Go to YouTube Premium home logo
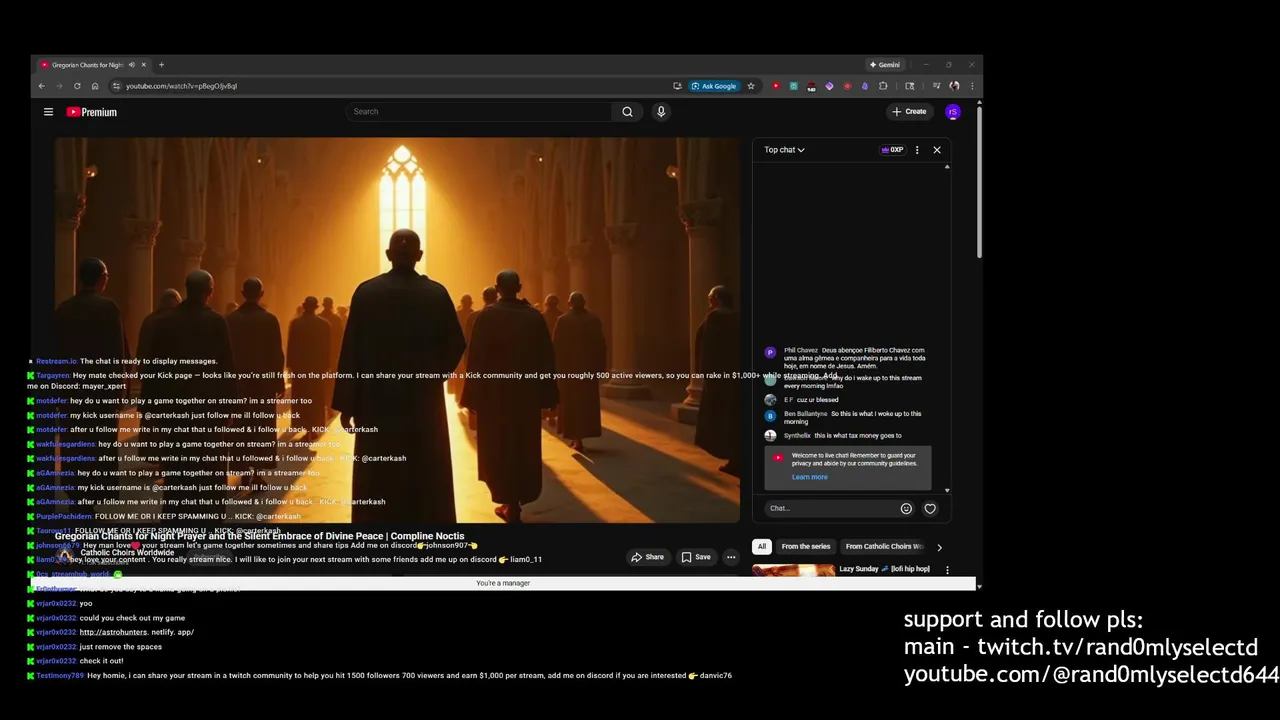This screenshot has height=720, width=1280. point(92,112)
